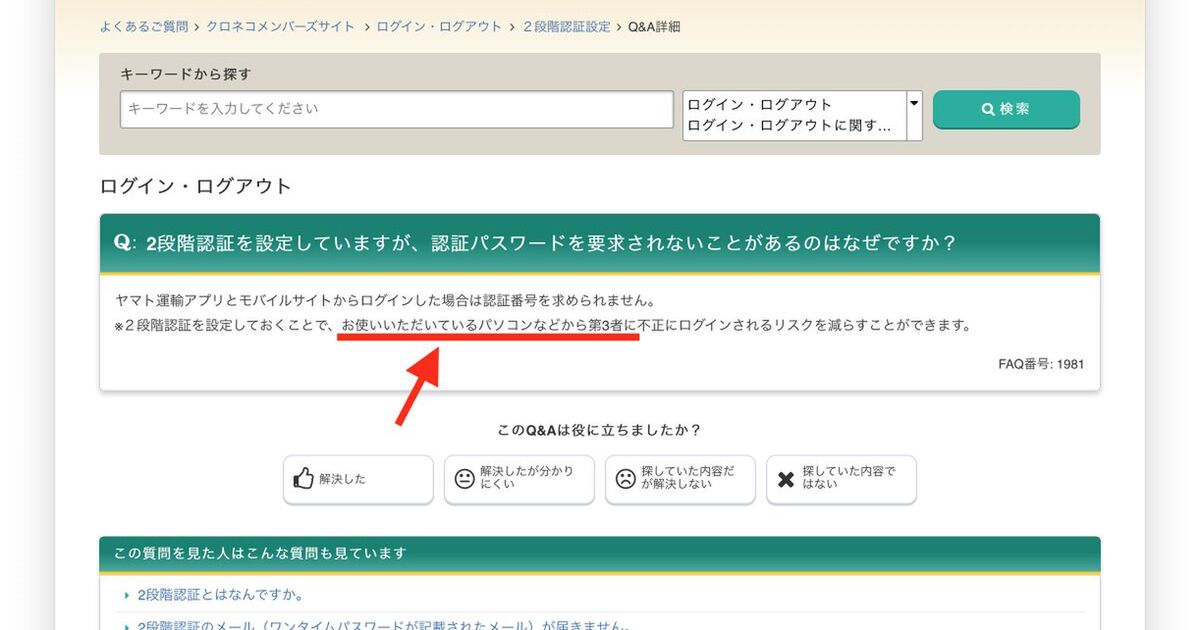Choose ログイン・ログアウトに関す… in the category list
Viewport: 1200px width, 630px height.
coord(788,126)
